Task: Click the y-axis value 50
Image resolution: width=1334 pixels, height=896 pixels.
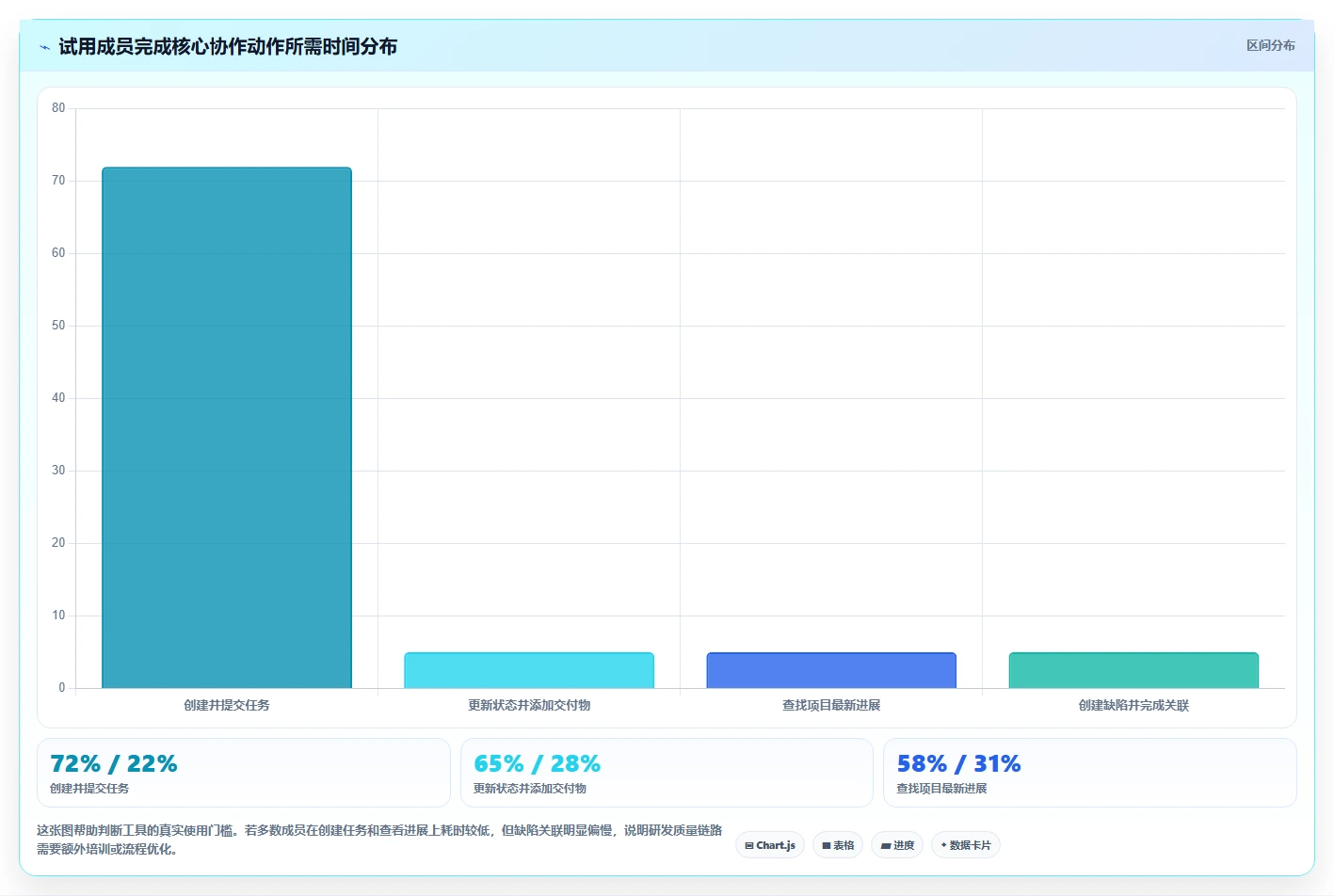Action: (x=58, y=326)
